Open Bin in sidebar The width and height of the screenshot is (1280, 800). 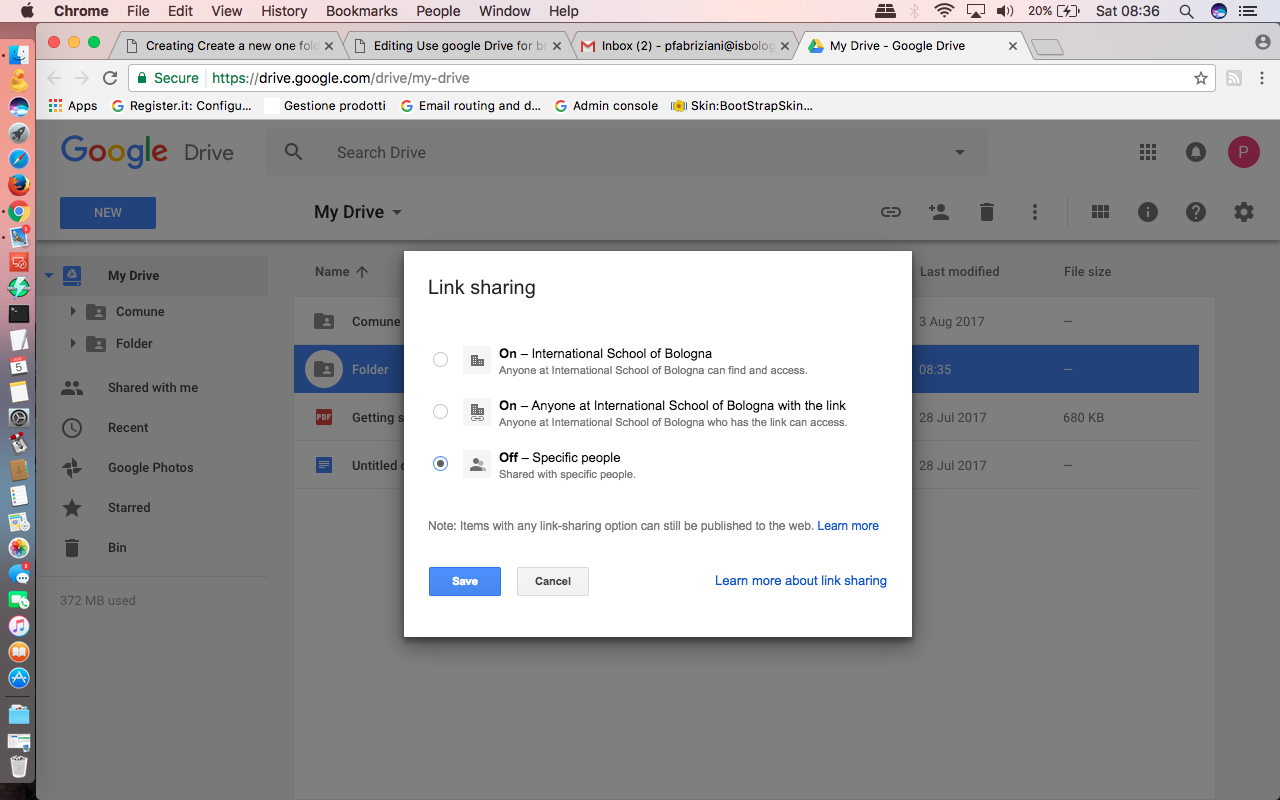pos(117,548)
